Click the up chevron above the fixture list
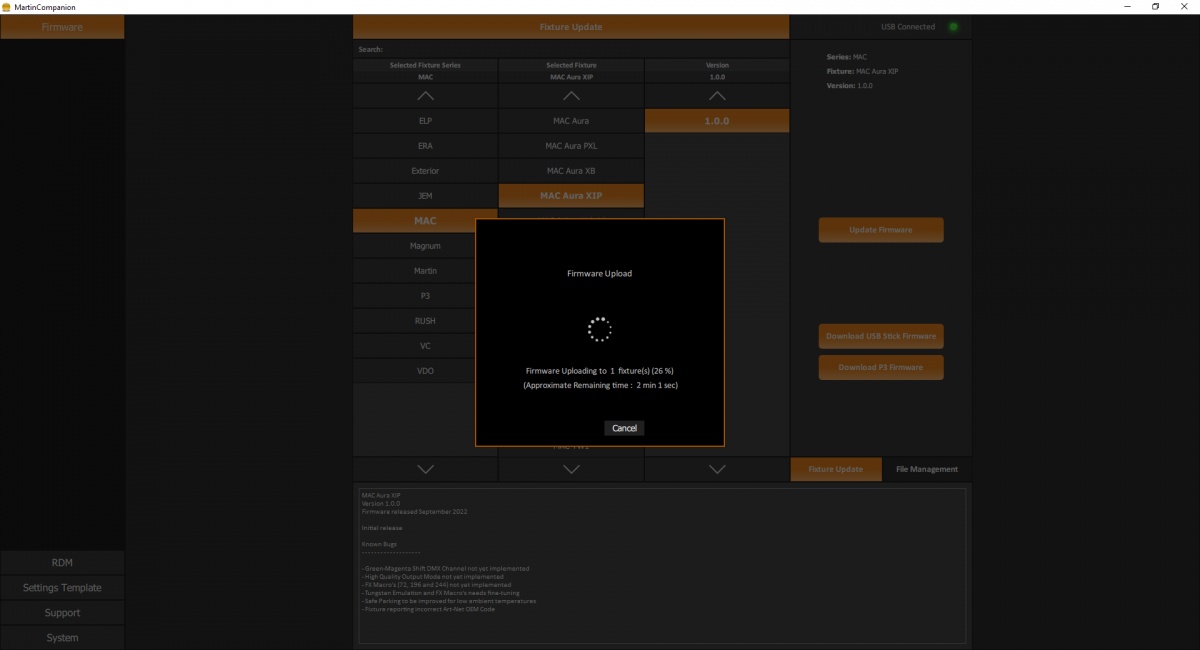Image resolution: width=1200 pixels, height=650 pixels. (571, 96)
